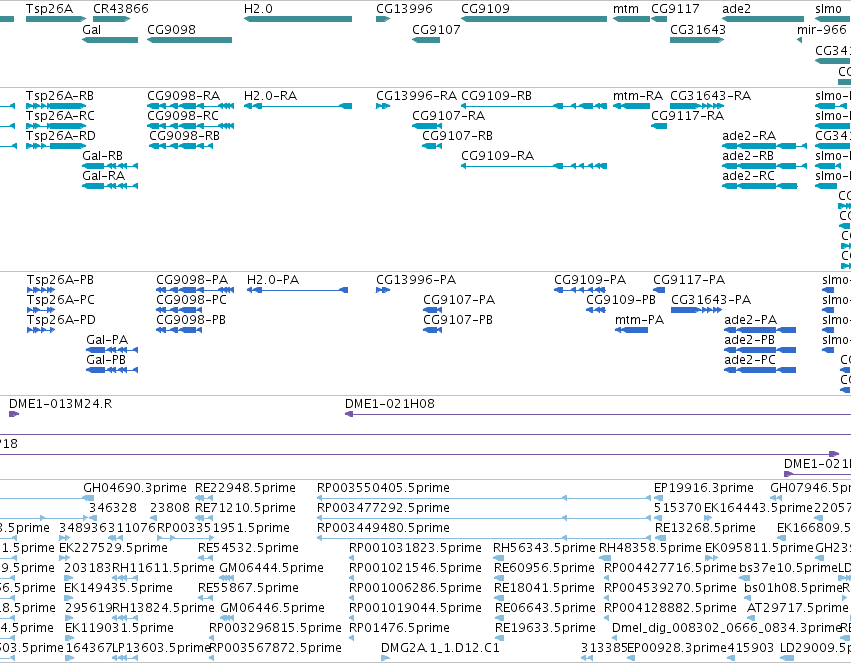851x663 pixels.
Task: Open transcript CG9098-RC label
Action: point(183,116)
